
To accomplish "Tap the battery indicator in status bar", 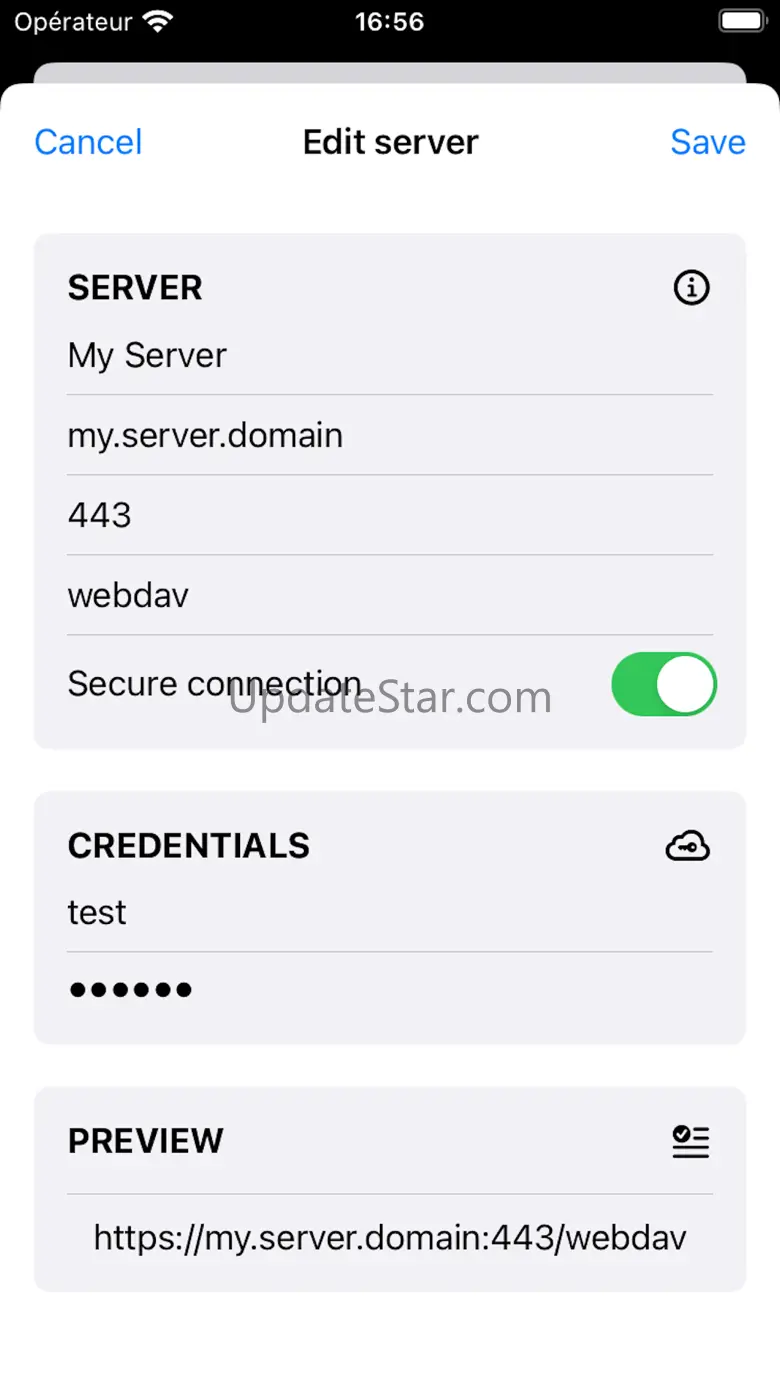I will click(742, 22).
